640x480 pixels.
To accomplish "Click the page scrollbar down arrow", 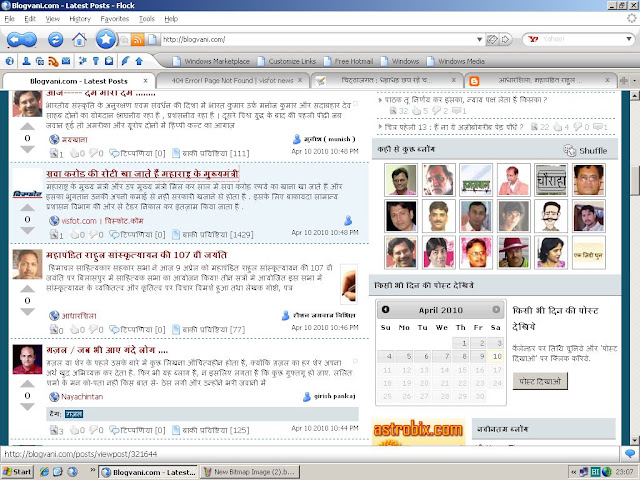I will [635, 440].
